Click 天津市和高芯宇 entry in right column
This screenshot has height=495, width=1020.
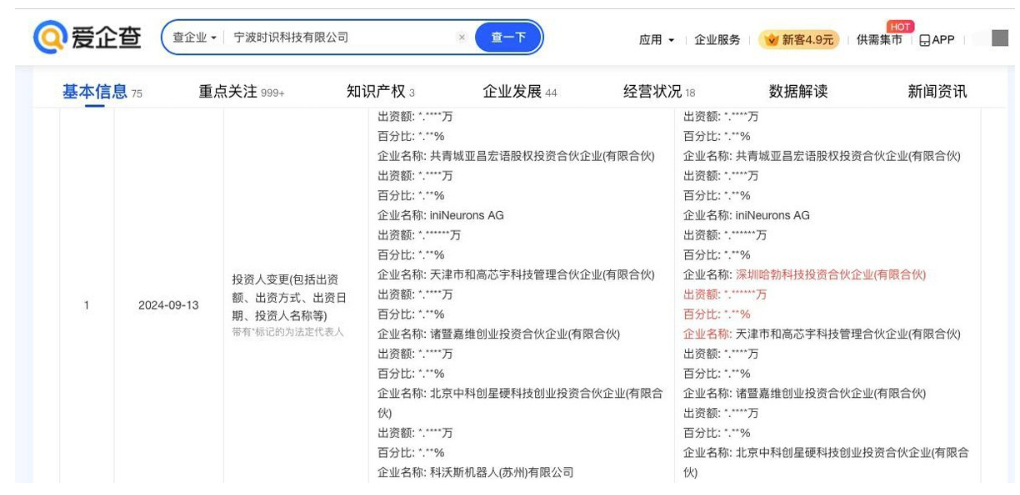point(848,334)
